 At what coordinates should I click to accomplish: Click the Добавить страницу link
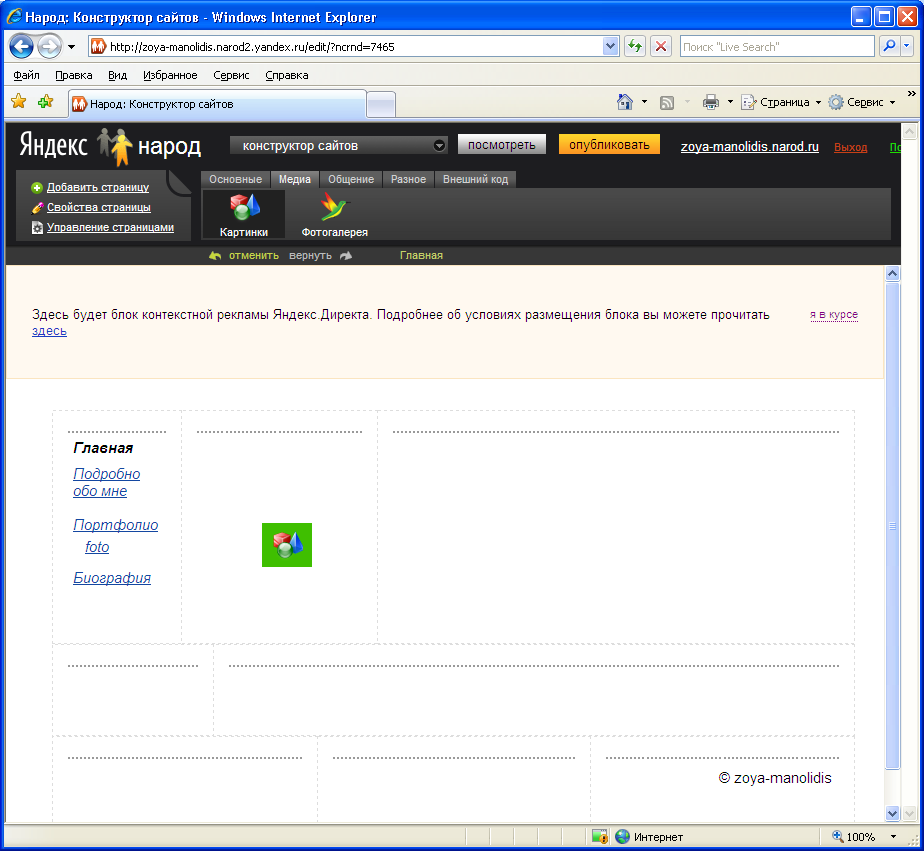pos(98,187)
